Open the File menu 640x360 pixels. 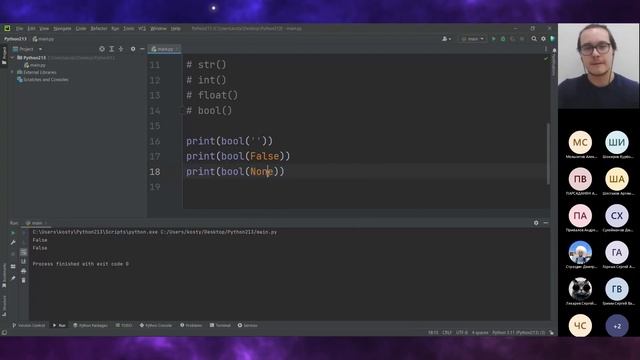[19, 29]
